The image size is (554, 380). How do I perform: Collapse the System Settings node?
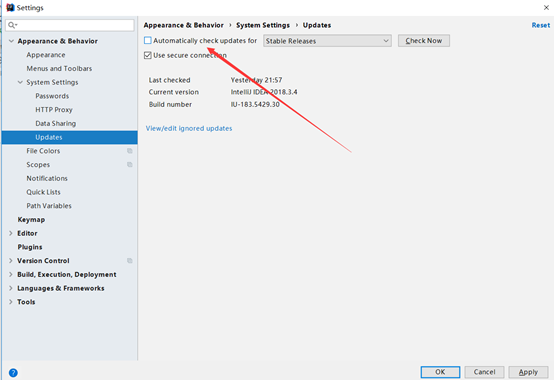point(20,82)
